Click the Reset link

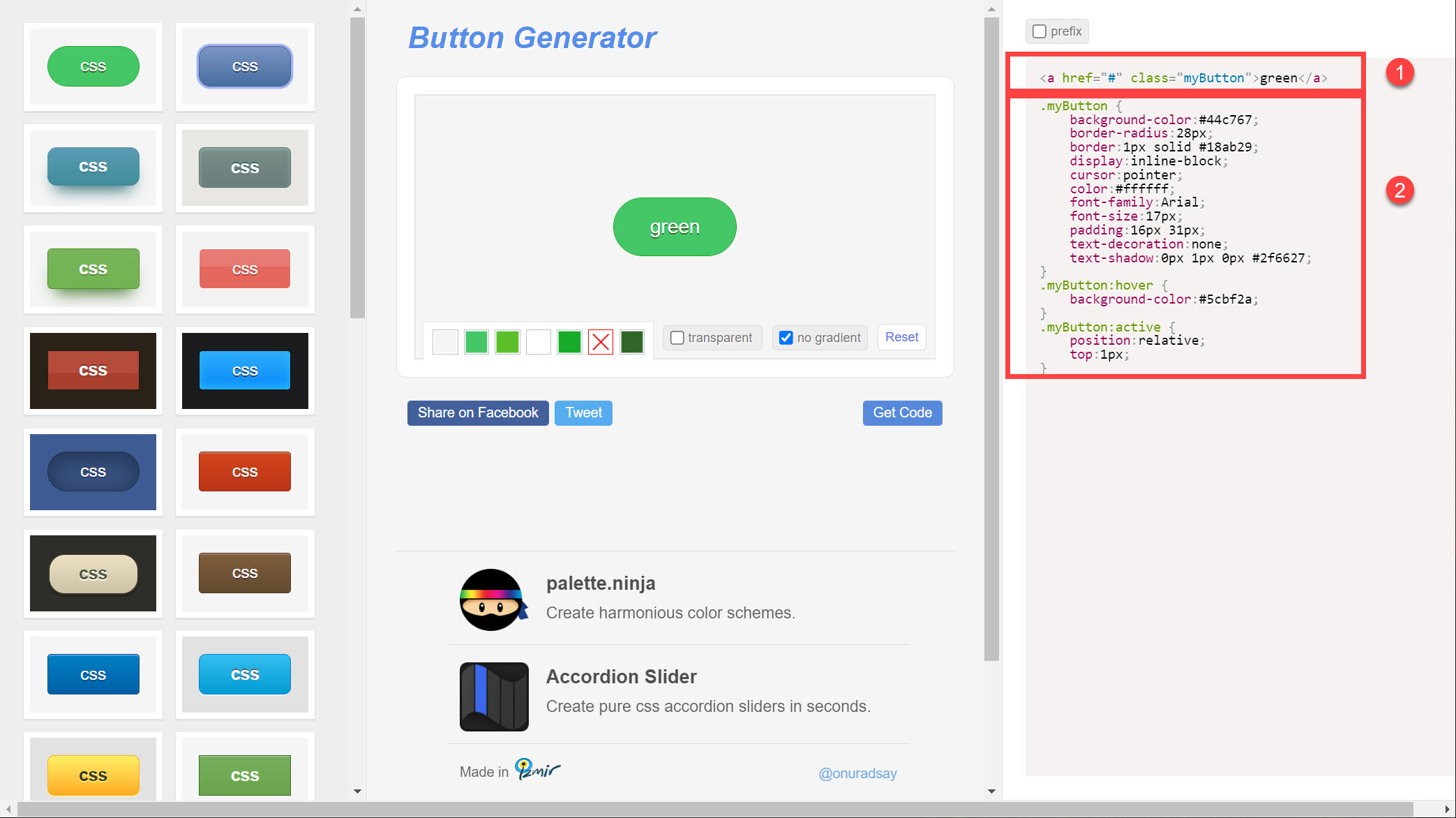(x=901, y=337)
